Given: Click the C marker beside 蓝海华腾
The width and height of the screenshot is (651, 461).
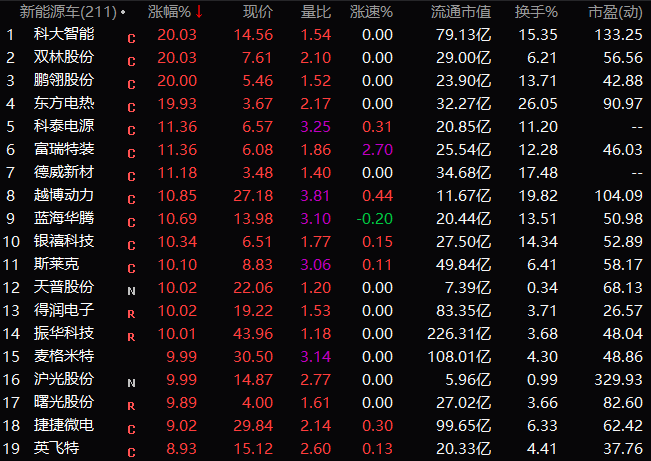Looking at the screenshot, I should (132, 223).
